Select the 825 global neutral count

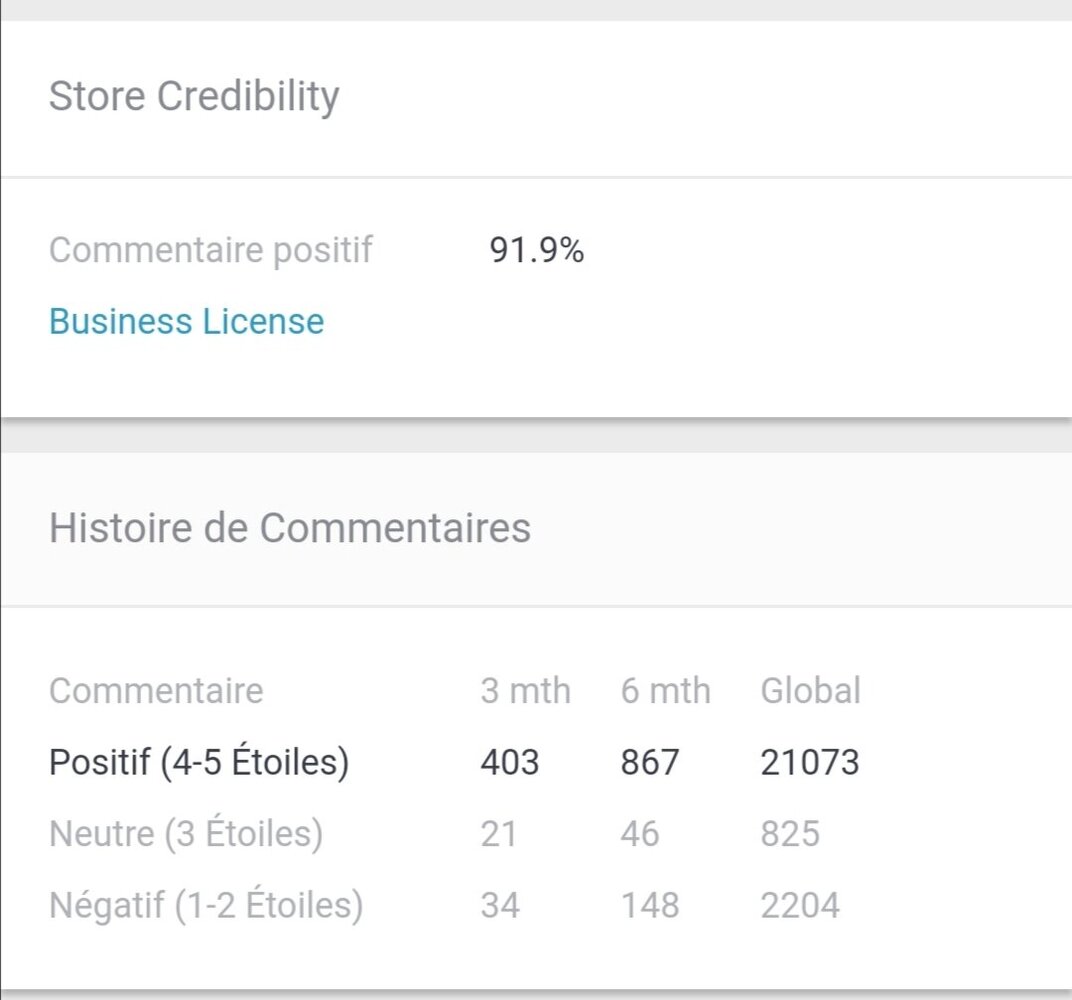tap(791, 833)
